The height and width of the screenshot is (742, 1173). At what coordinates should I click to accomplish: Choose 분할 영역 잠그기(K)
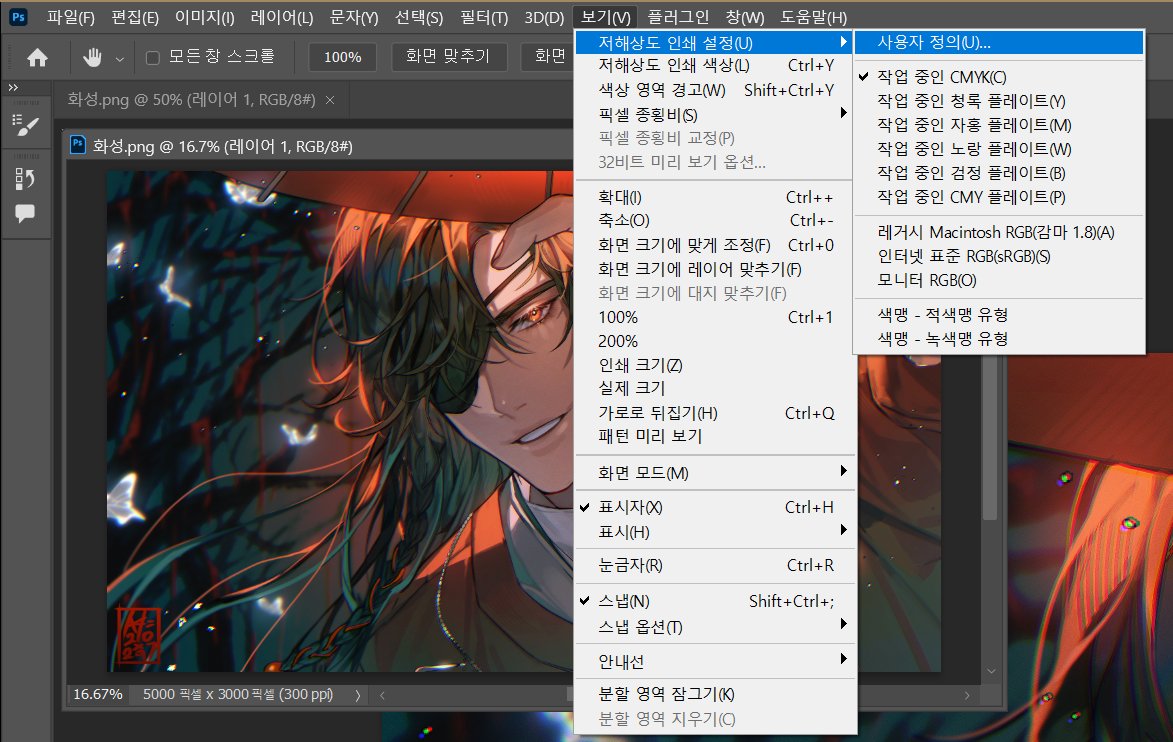[714, 694]
